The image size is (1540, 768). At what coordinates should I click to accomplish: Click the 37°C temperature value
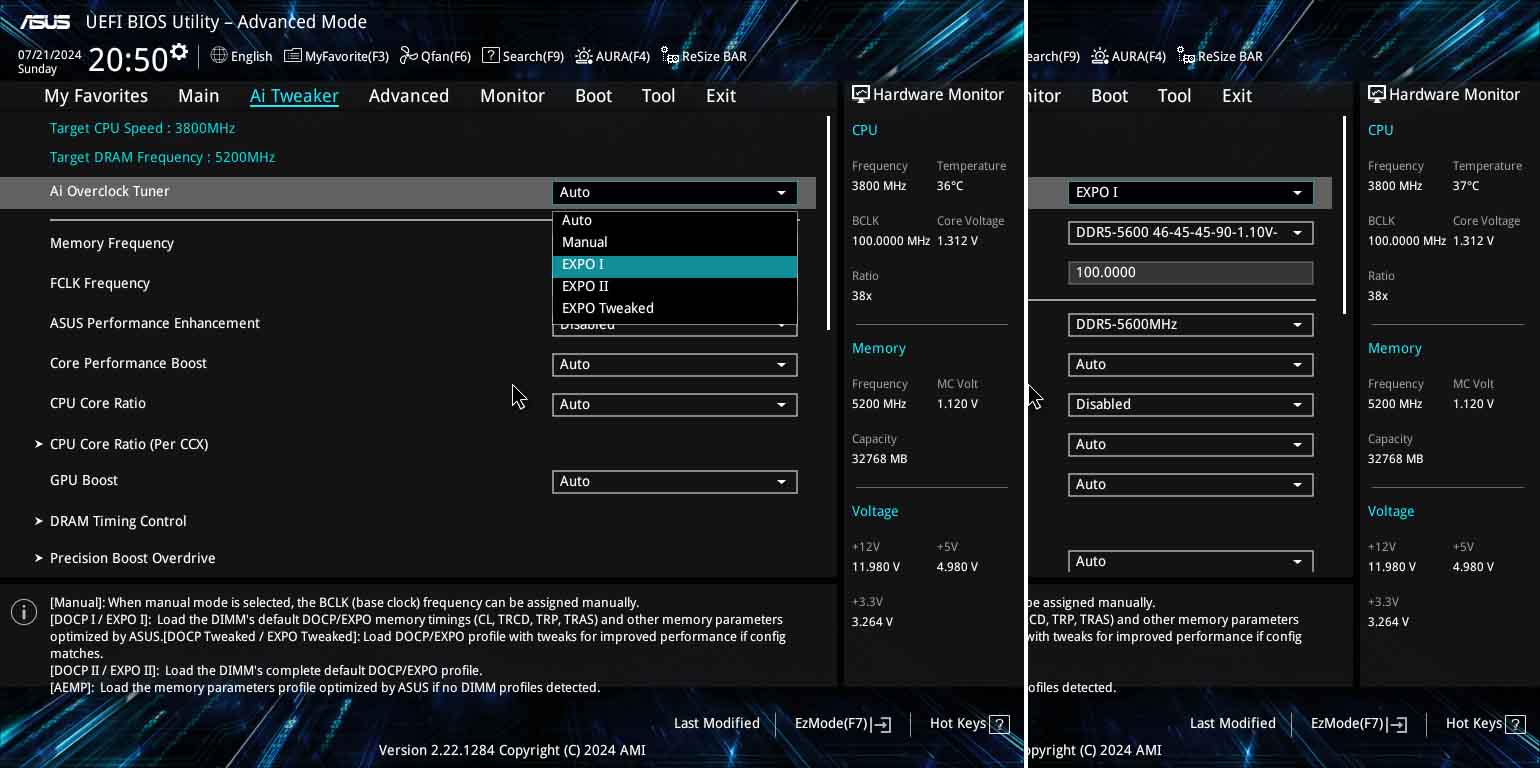click(x=1466, y=186)
